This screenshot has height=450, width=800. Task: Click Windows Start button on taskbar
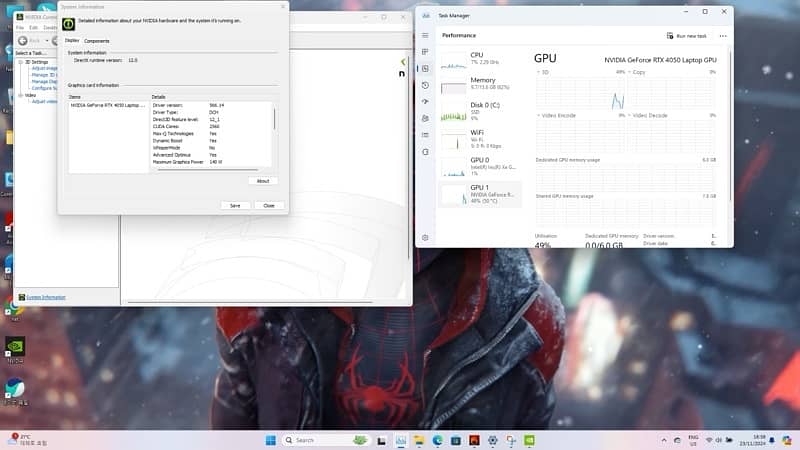pyautogui.click(x=271, y=440)
